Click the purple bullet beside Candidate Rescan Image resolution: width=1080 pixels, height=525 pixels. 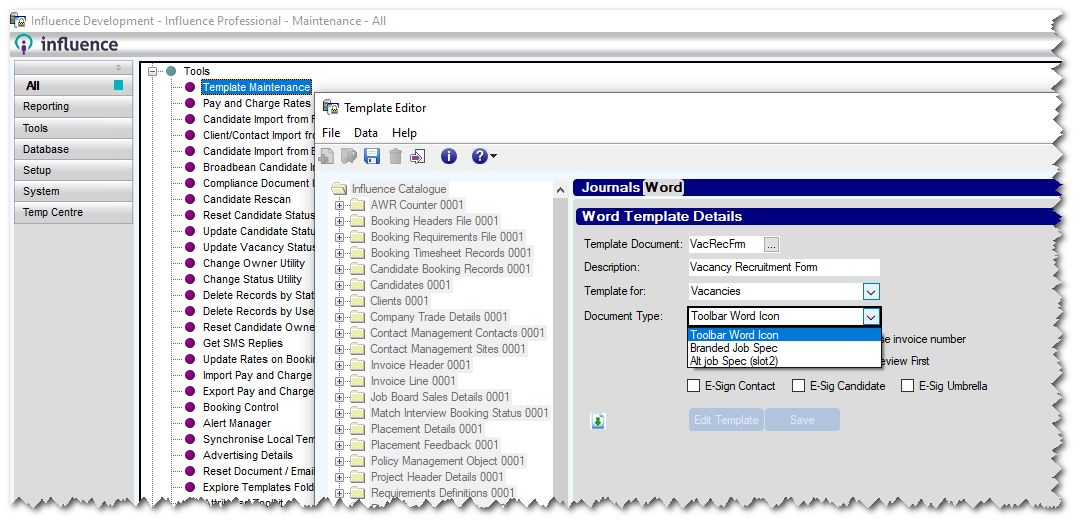(x=190, y=199)
